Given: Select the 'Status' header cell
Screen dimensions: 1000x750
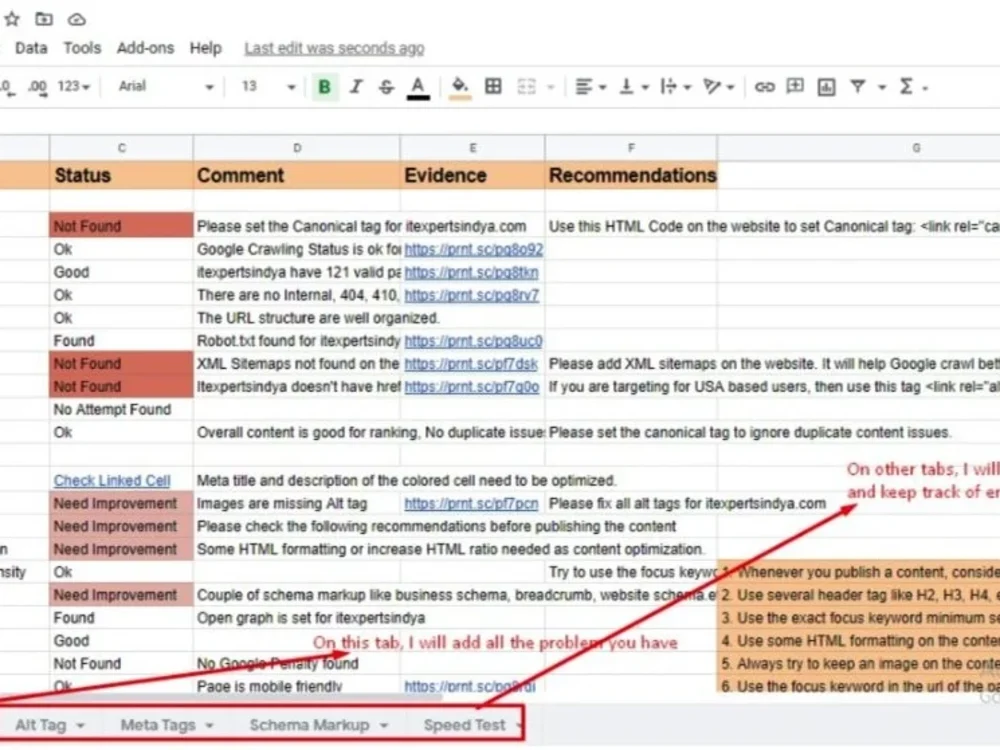Looking at the screenshot, I should tap(121, 175).
